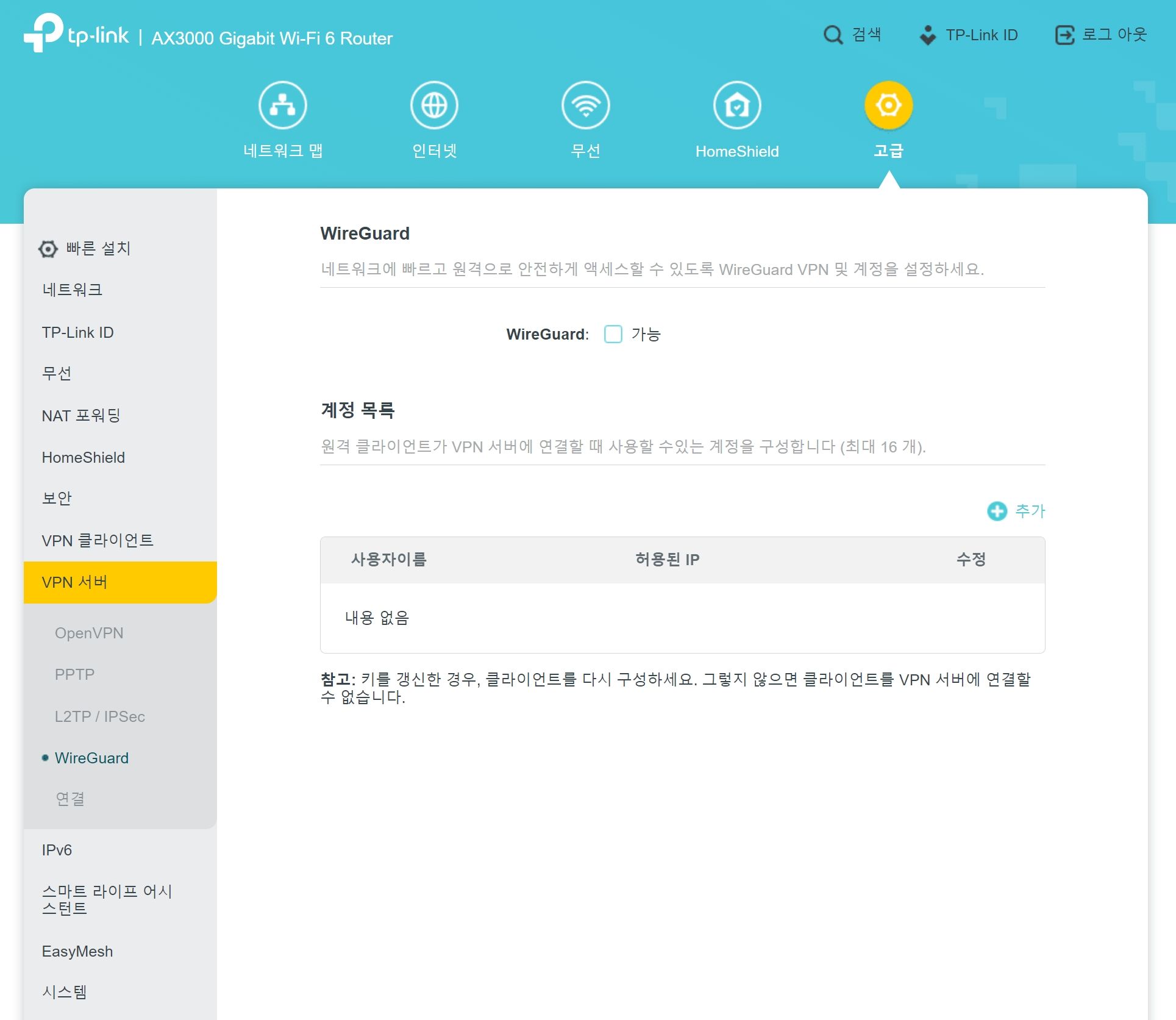
Task: Click the tp-link logo
Action: point(76,33)
